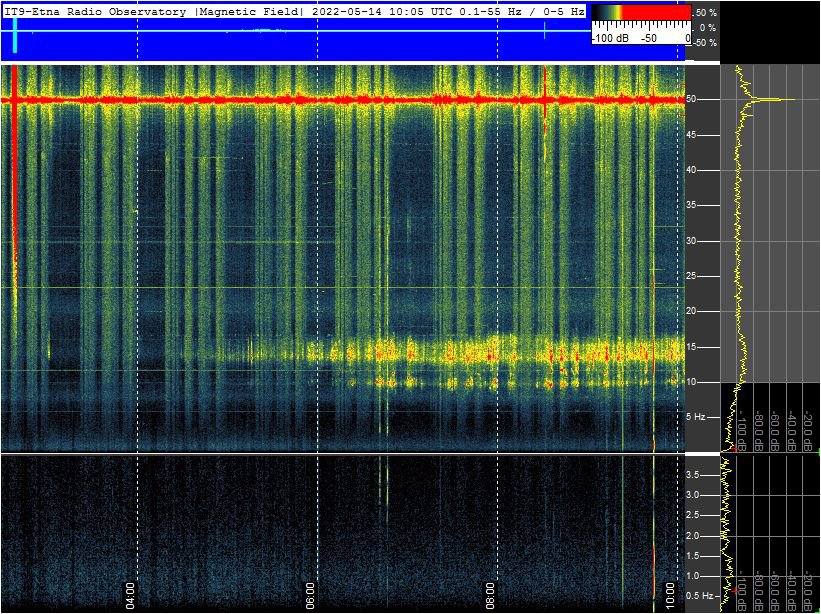Select the 08:00 time marker
Image resolution: width=821 pixels, height=614 pixels.
pos(491,594)
